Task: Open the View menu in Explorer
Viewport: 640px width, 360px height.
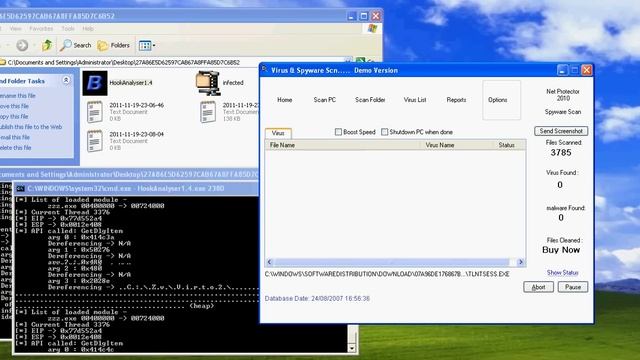Action: pyautogui.click(x=16, y=29)
